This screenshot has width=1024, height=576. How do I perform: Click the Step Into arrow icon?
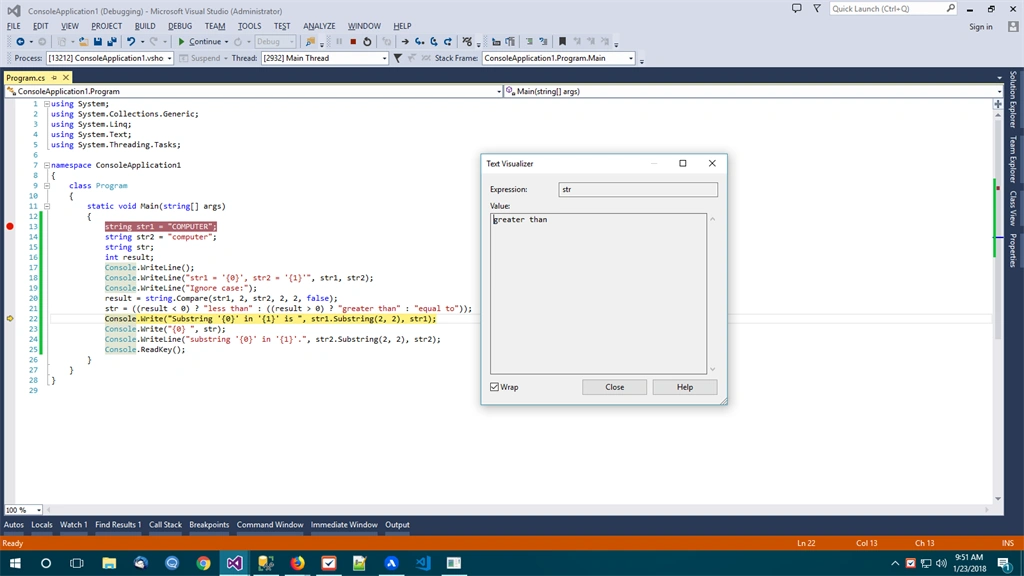click(419, 42)
